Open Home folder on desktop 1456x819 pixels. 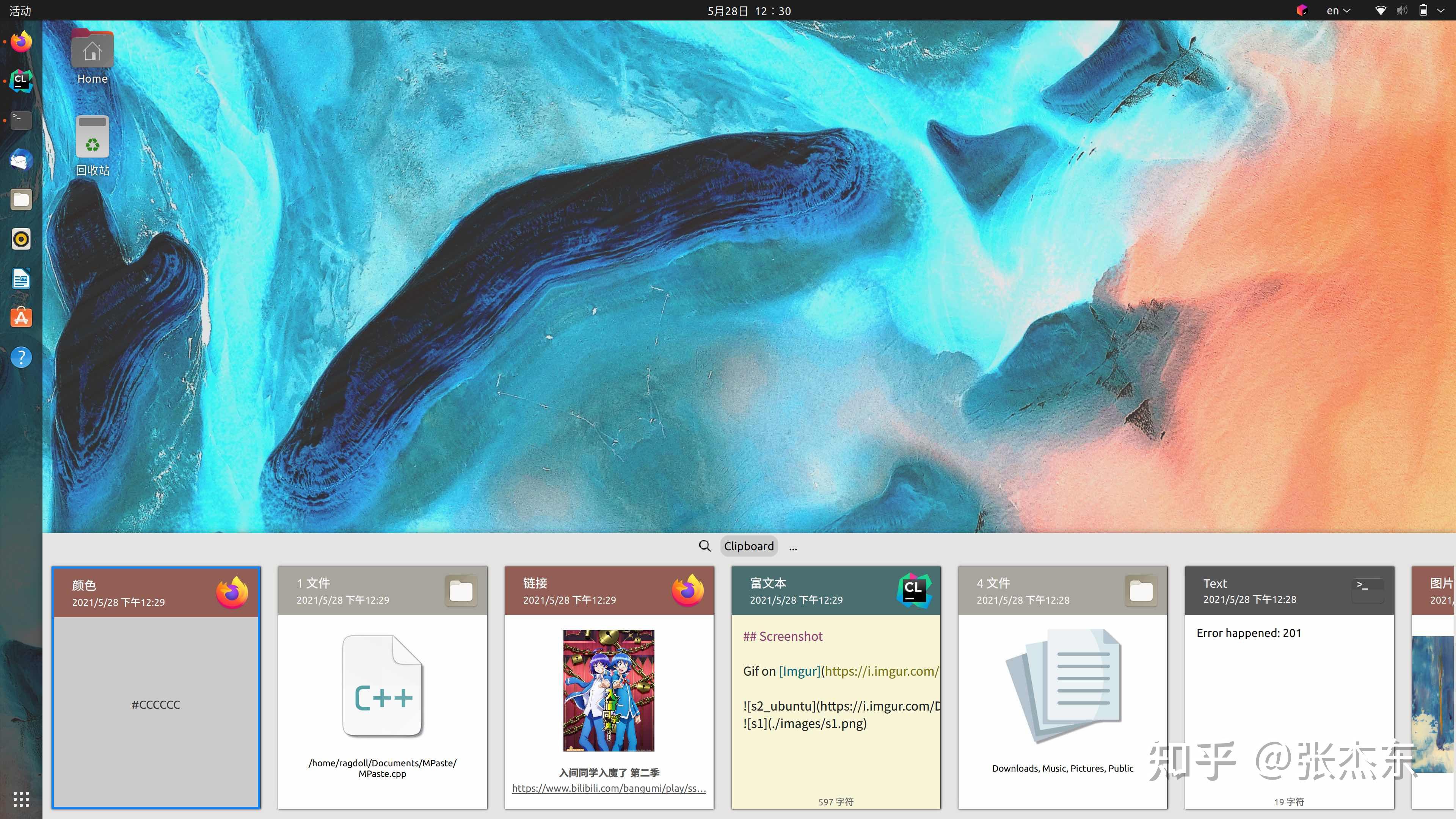coord(92,56)
